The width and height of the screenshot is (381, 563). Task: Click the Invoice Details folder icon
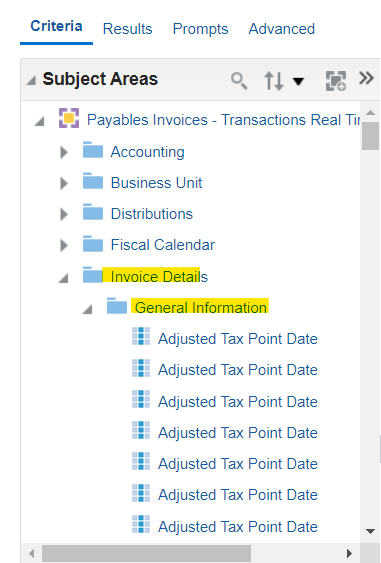[93, 275]
